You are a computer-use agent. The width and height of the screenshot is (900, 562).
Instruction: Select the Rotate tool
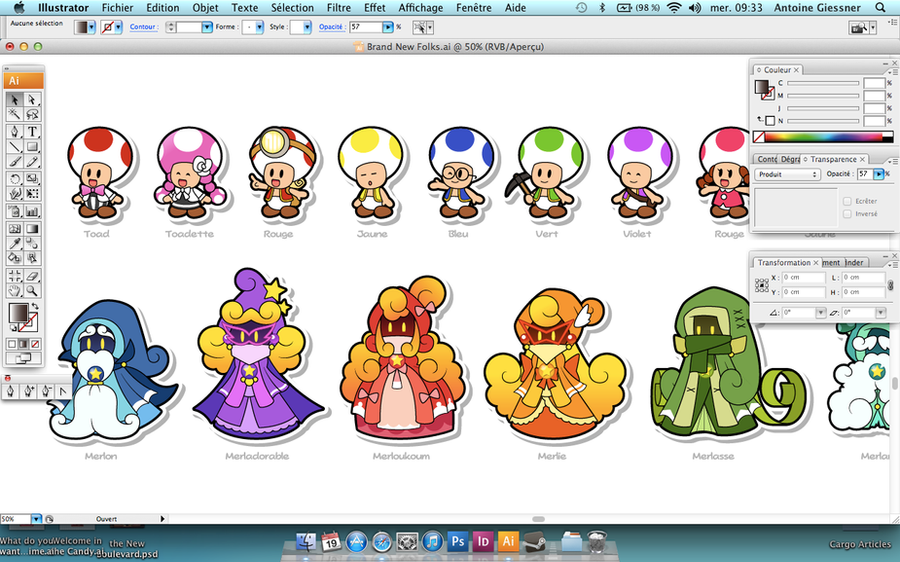(x=14, y=179)
